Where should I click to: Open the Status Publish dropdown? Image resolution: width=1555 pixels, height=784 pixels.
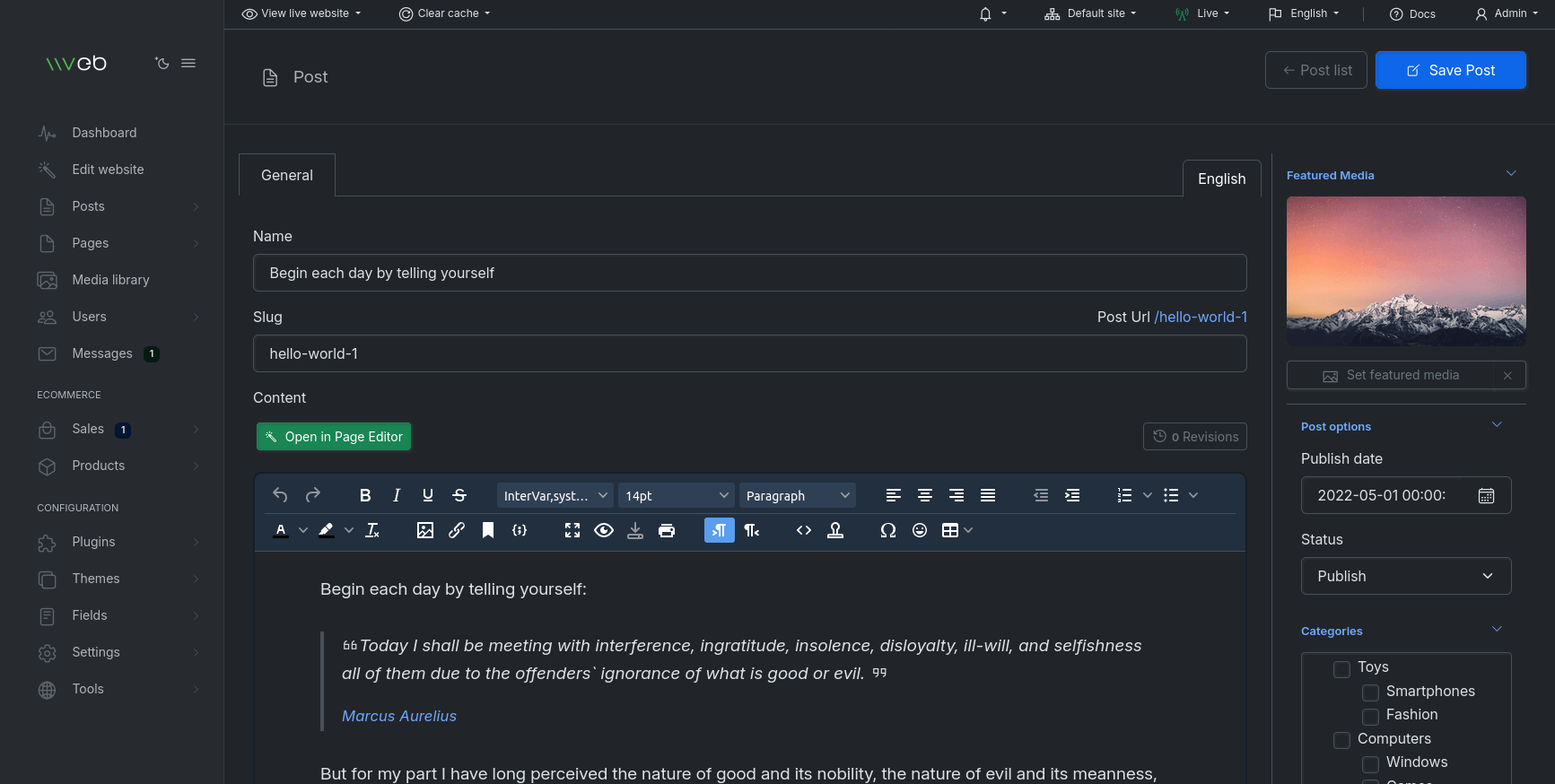click(1406, 576)
